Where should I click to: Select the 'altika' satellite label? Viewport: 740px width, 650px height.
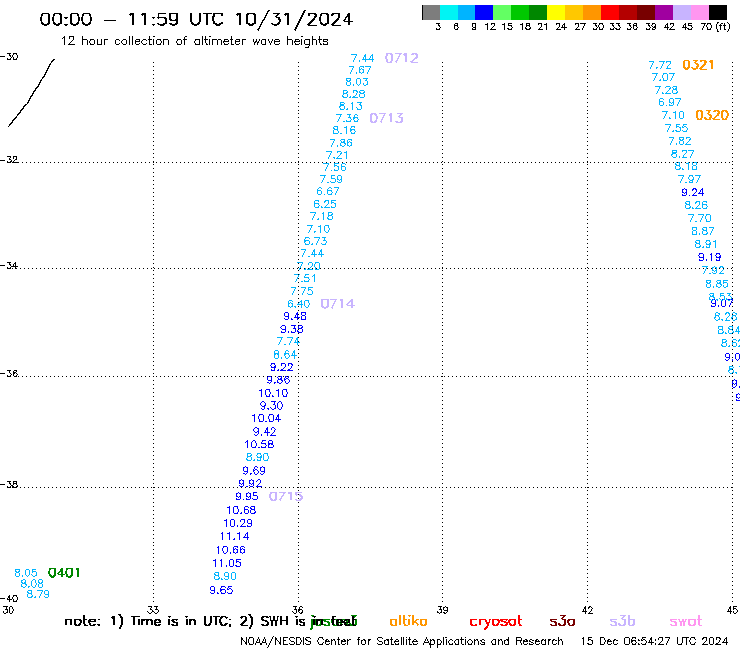[x=408, y=621]
